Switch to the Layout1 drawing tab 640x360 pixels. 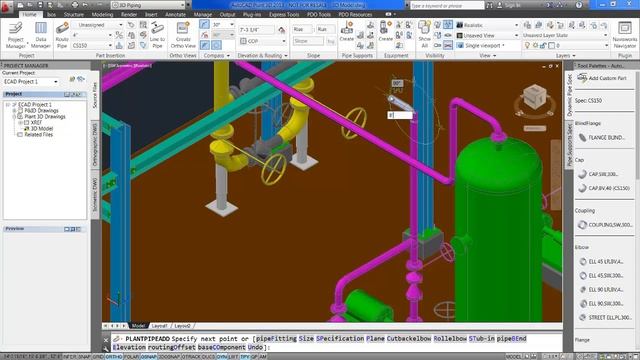[159, 326]
